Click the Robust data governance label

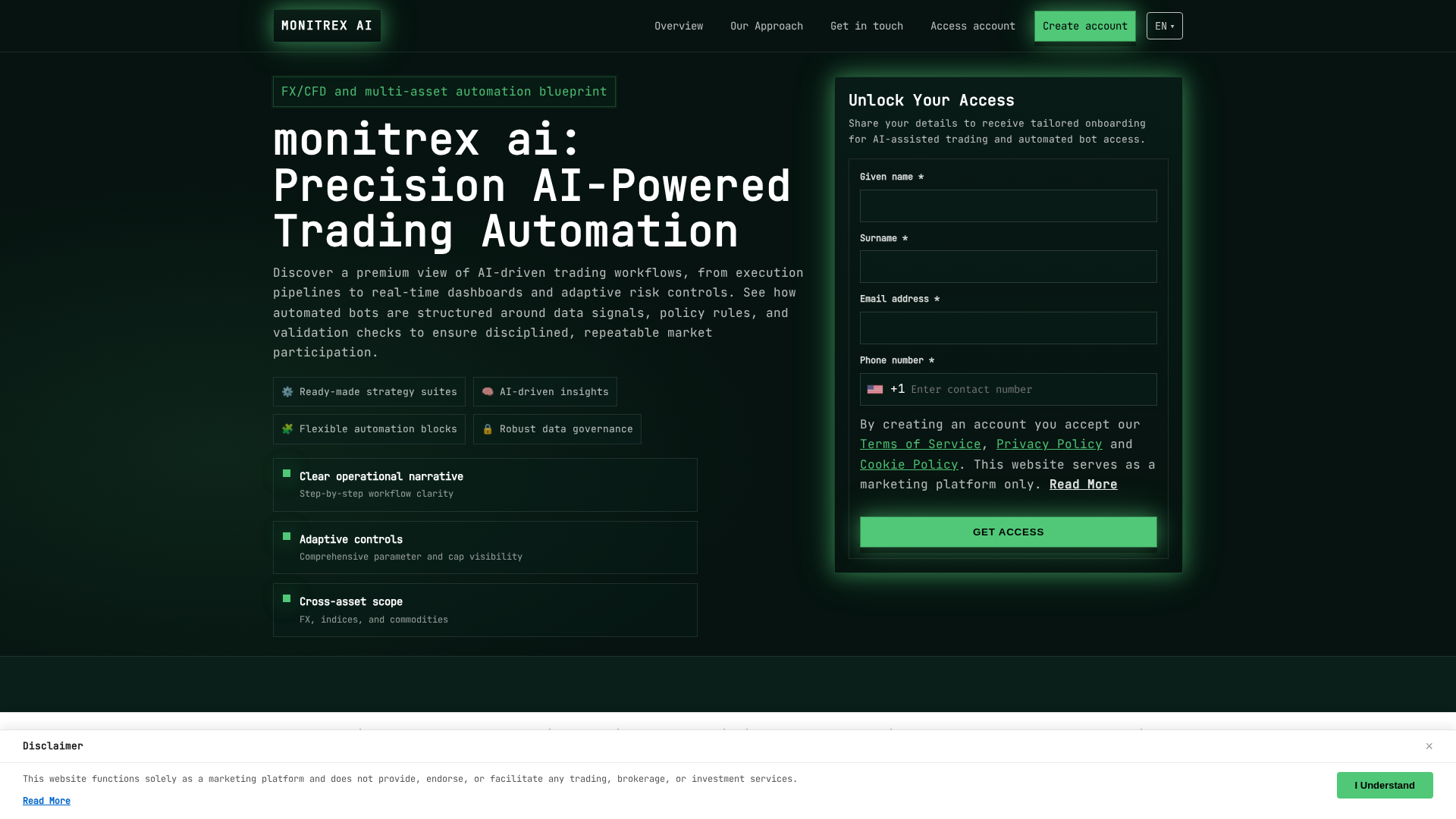tap(566, 429)
